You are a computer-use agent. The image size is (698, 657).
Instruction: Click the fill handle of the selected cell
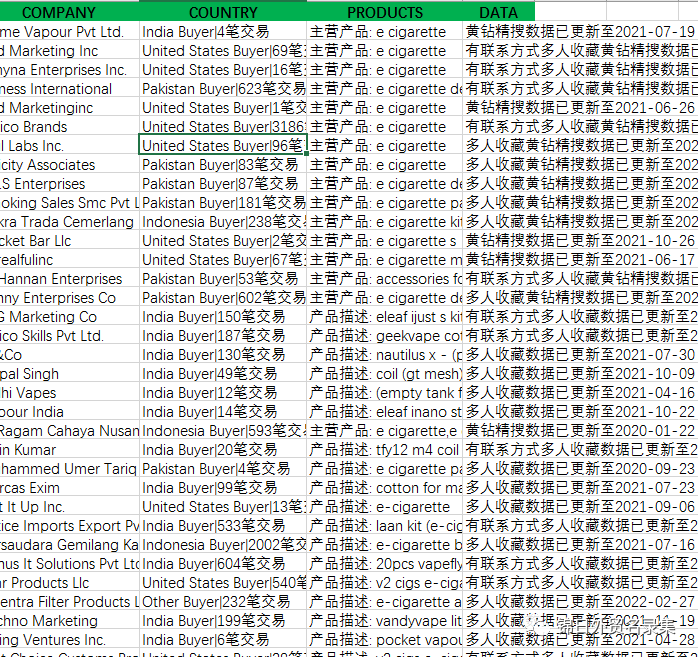pyautogui.click(x=306, y=154)
